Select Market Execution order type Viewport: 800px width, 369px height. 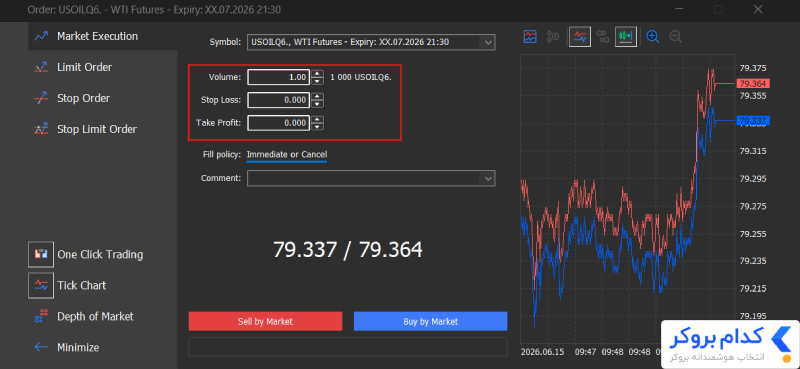(102, 36)
